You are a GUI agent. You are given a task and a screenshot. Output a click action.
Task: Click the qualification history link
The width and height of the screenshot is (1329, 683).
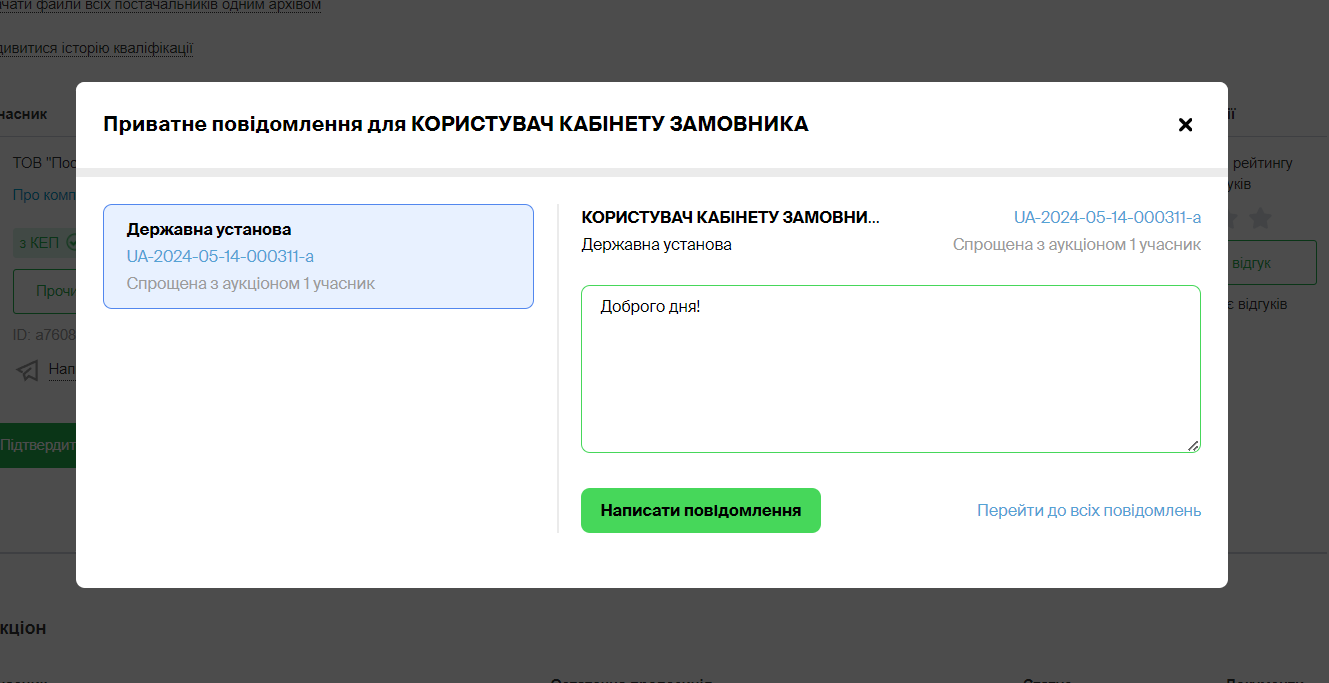[96, 48]
